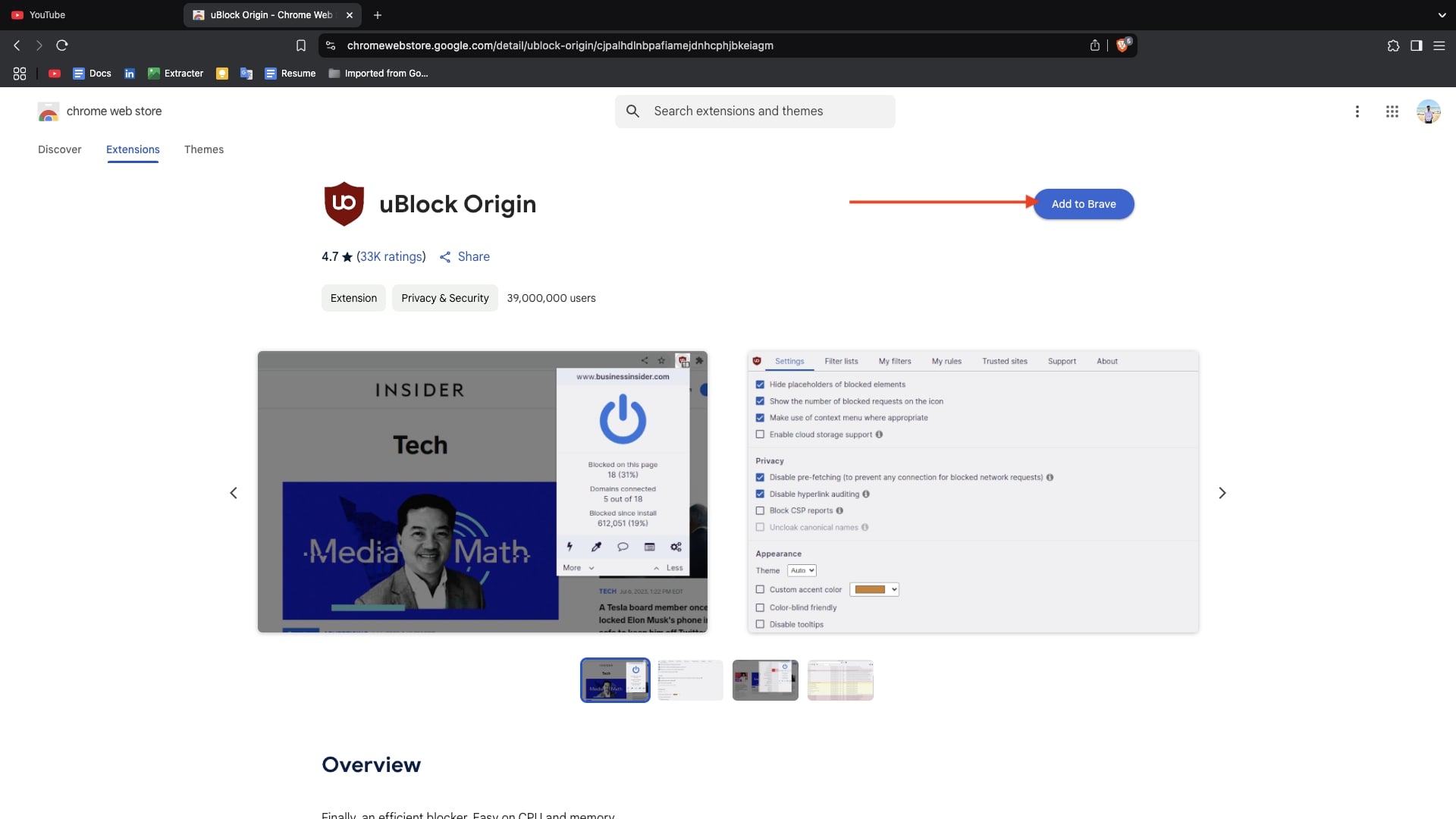
Task: Open Brave Shields panel from address bar
Action: [x=1122, y=45]
